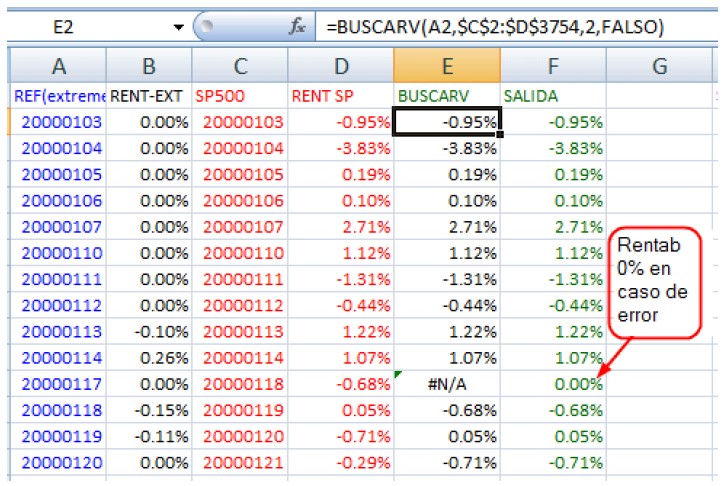Select the black -0.71% cell in the BUSCARV column

[x=447, y=462]
